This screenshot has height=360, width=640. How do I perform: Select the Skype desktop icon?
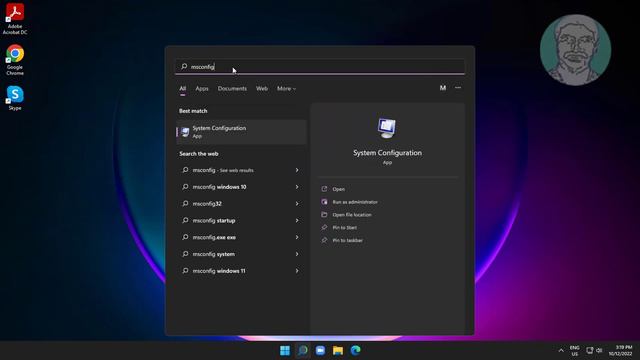[x=15, y=98]
